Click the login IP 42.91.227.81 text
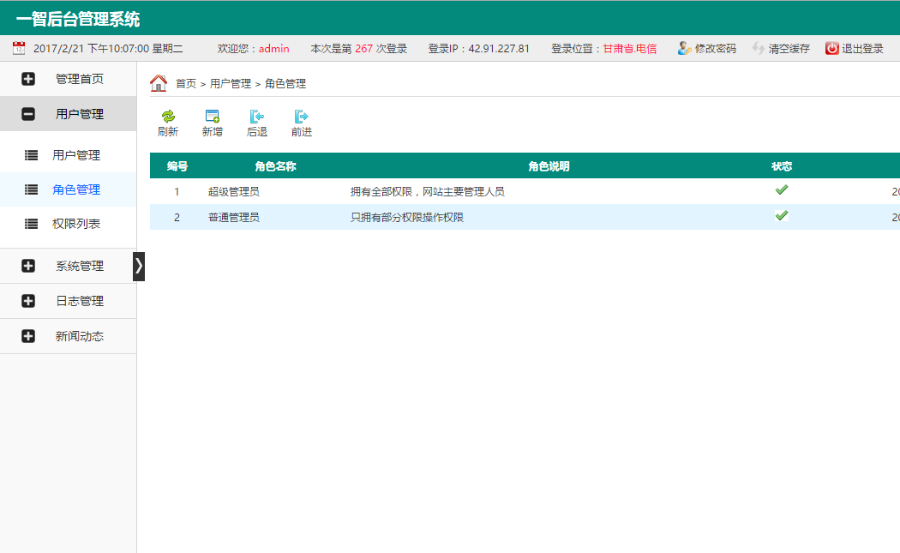 (499, 49)
